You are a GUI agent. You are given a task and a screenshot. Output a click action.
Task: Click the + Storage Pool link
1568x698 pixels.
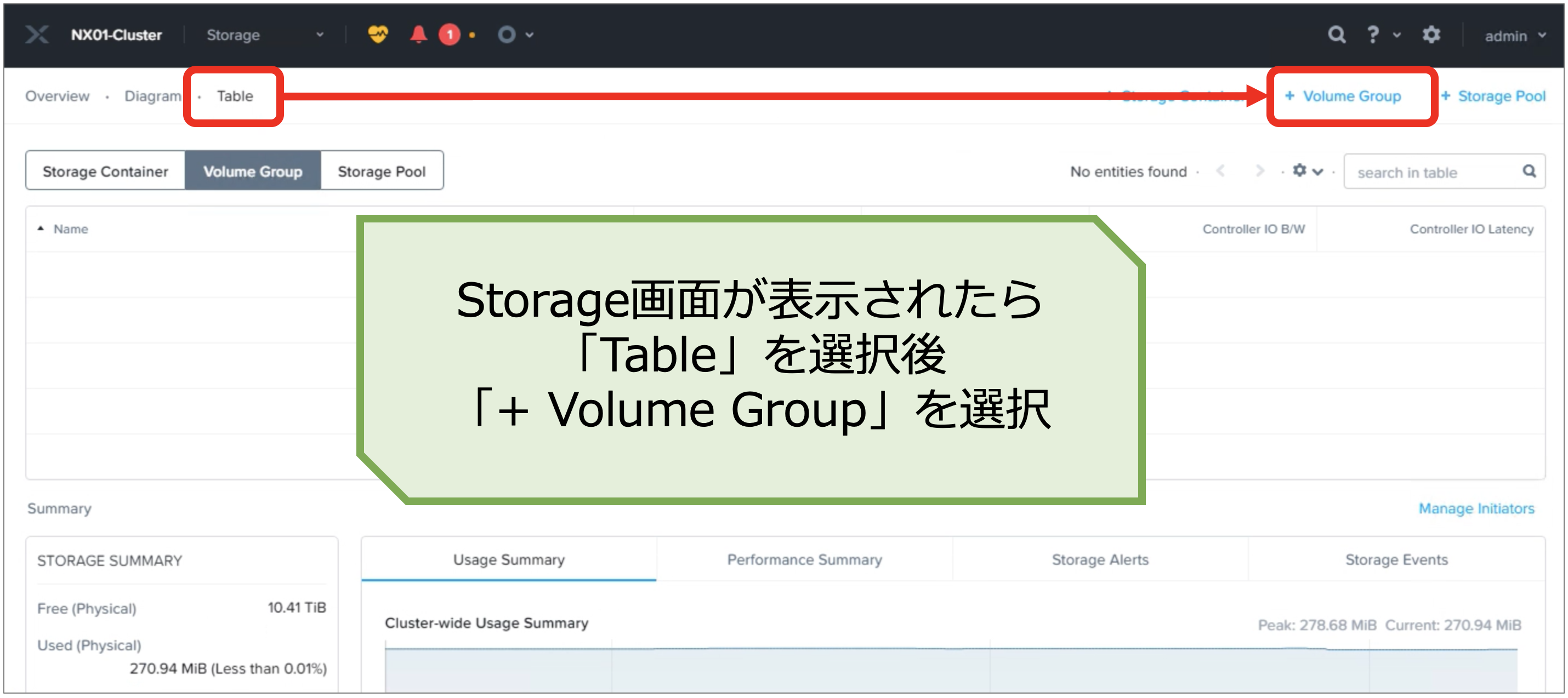click(x=1493, y=96)
